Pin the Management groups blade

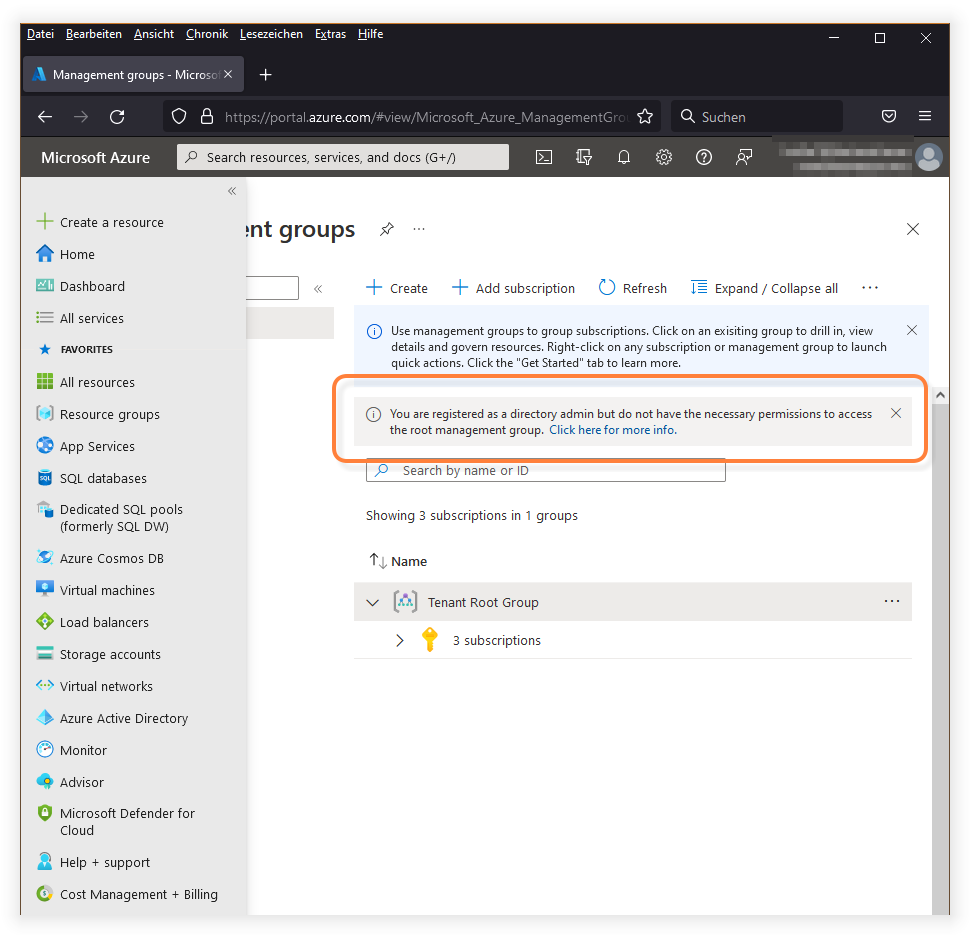[x=387, y=229]
